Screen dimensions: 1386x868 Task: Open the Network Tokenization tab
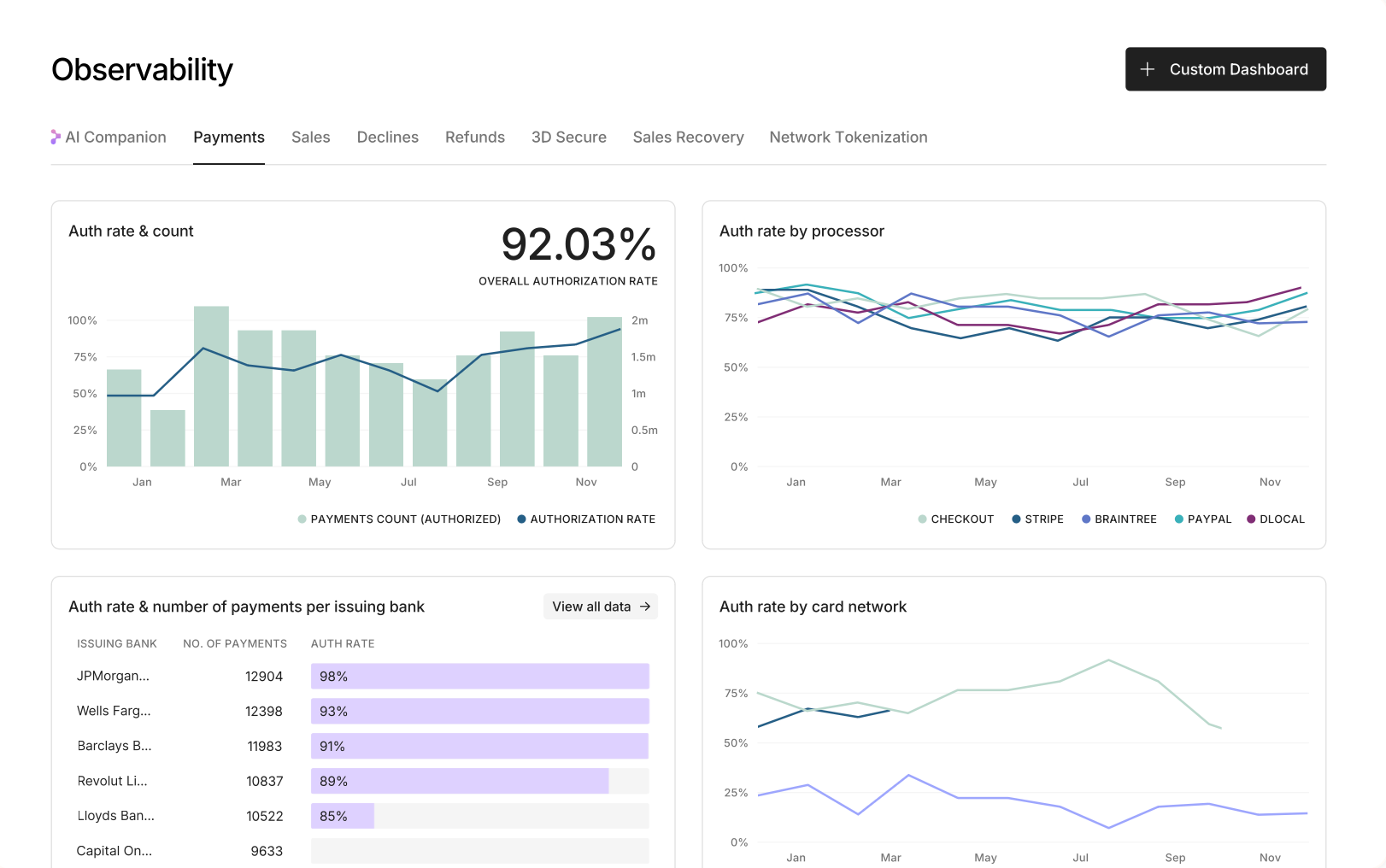[849, 138]
